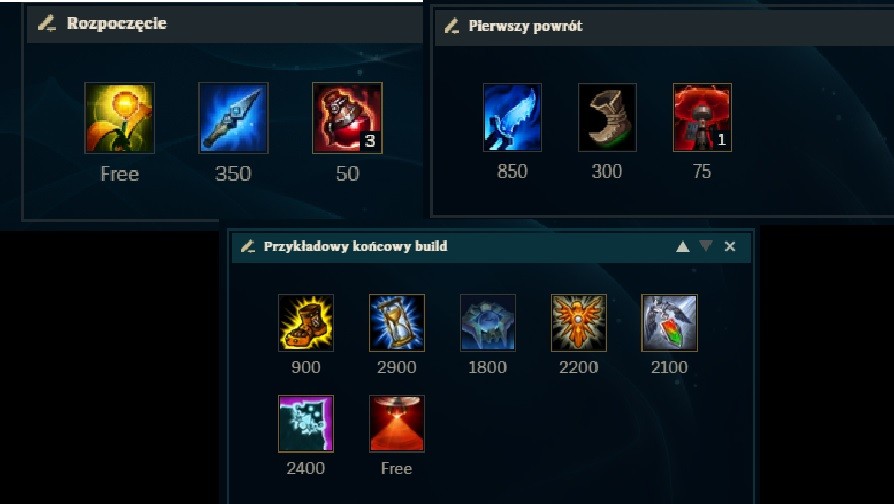Click the orange winged emblem costing 2200
The width and height of the screenshot is (894, 504).
pyautogui.click(x=579, y=323)
